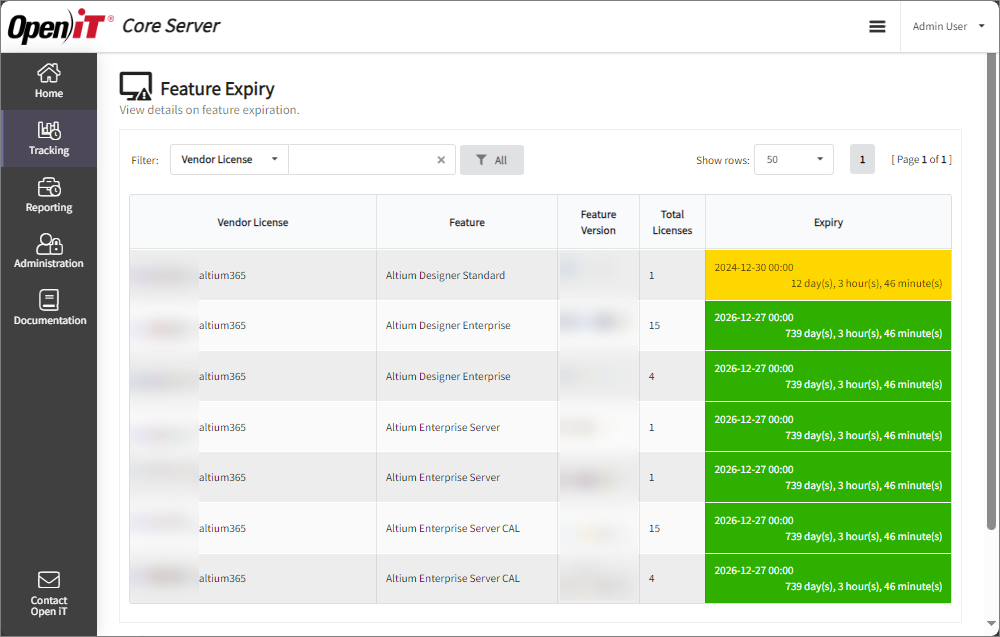Image resolution: width=1000 pixels, height=637 pixels.
Task: Expand the Vendor License filter dropdown
Action: coord(229,160)
